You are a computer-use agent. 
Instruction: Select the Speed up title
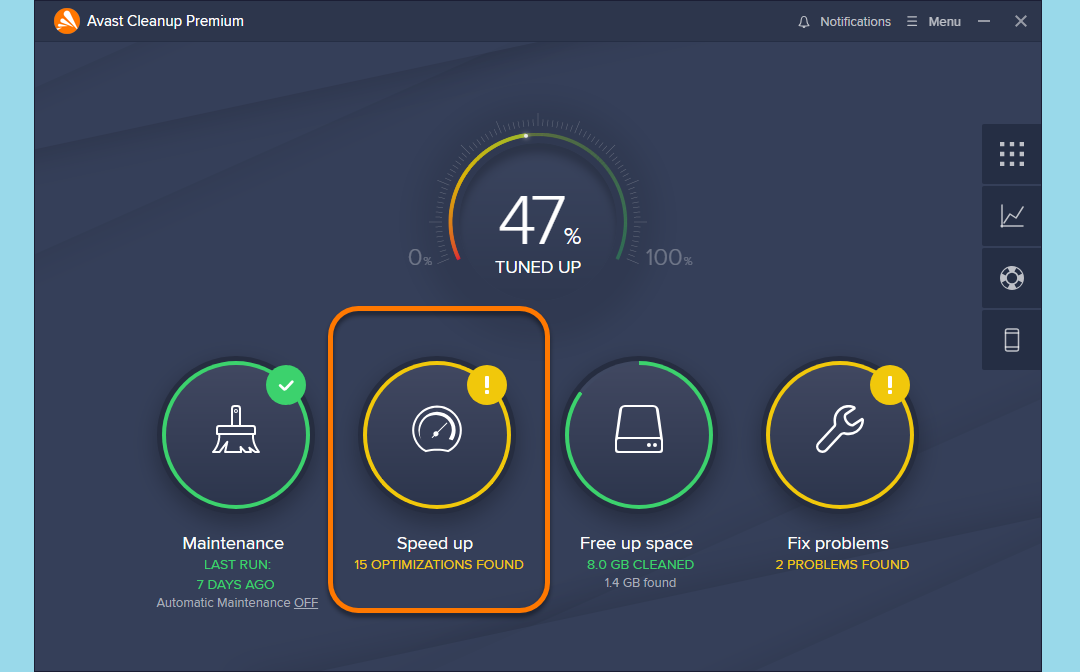pos(435,544)
